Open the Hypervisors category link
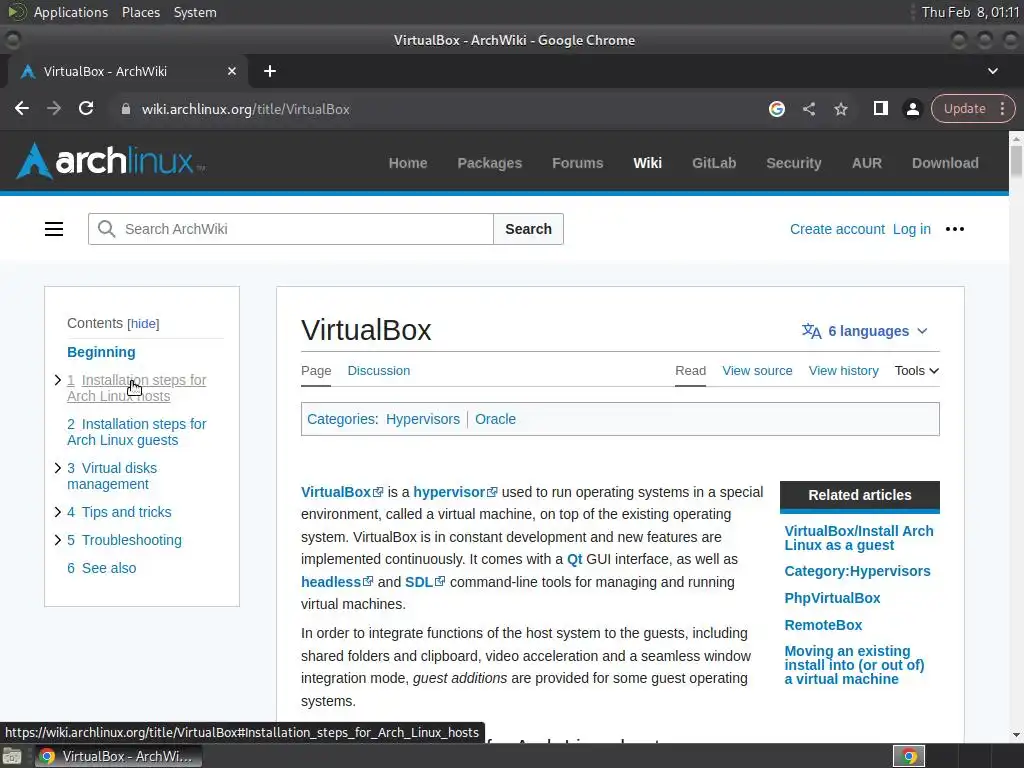 tap(423, 419)
